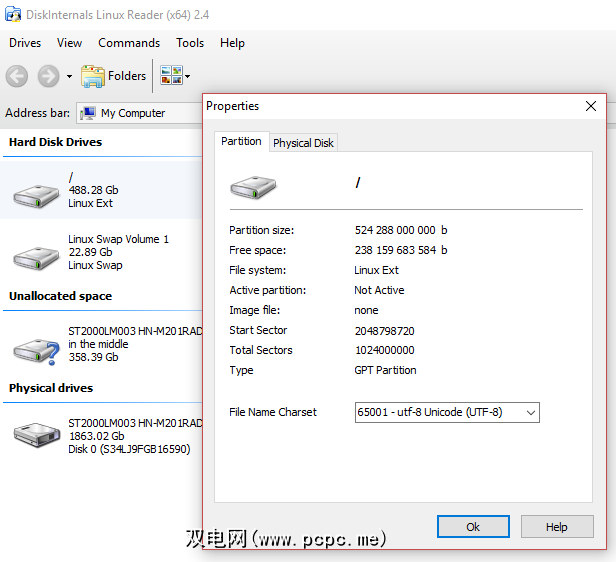The height and width of the screenshot is (562, 616).
Task: Click the My Computer address bar field
Action: (139, 113)
